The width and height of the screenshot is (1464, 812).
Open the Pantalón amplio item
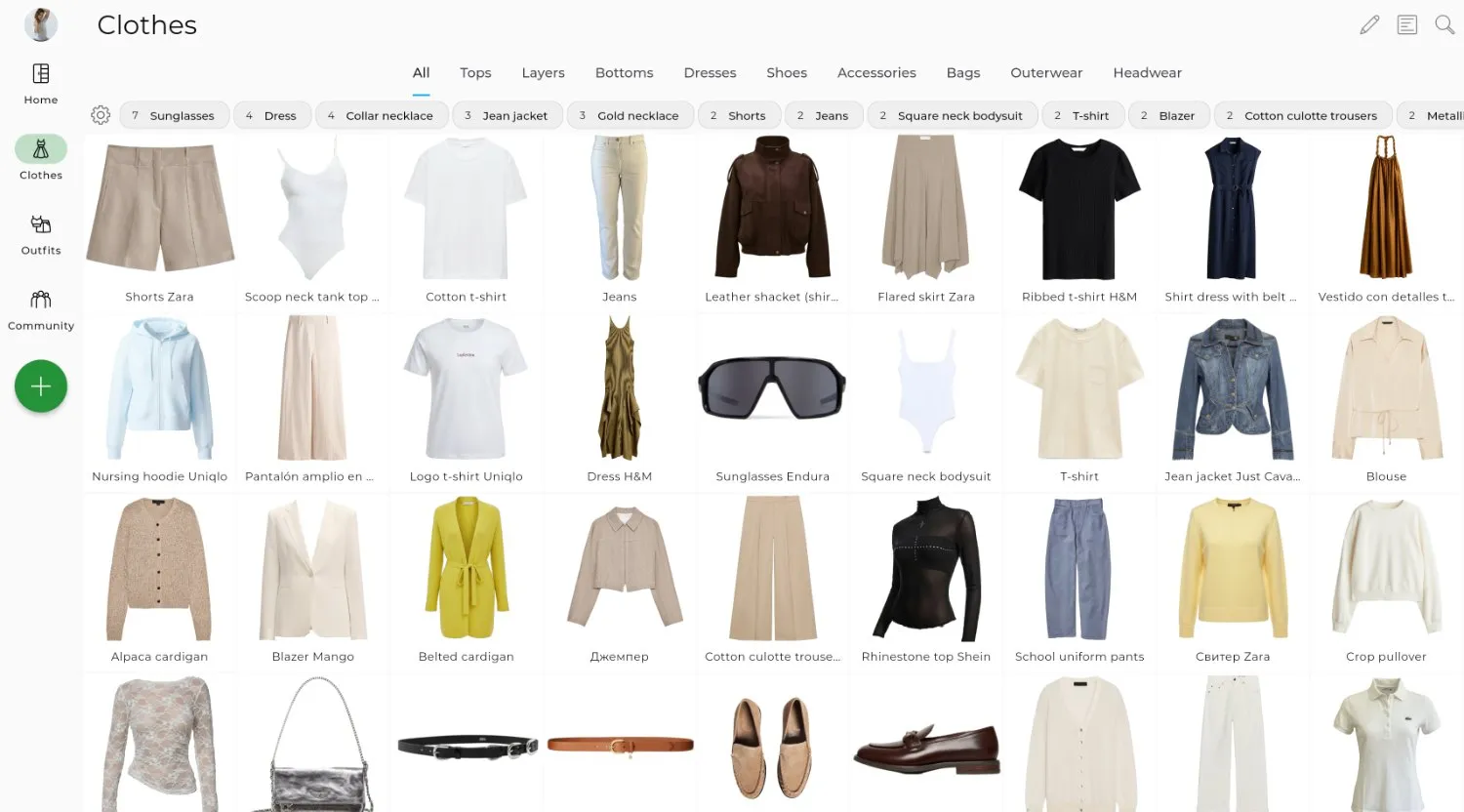(x=312, y=401)
